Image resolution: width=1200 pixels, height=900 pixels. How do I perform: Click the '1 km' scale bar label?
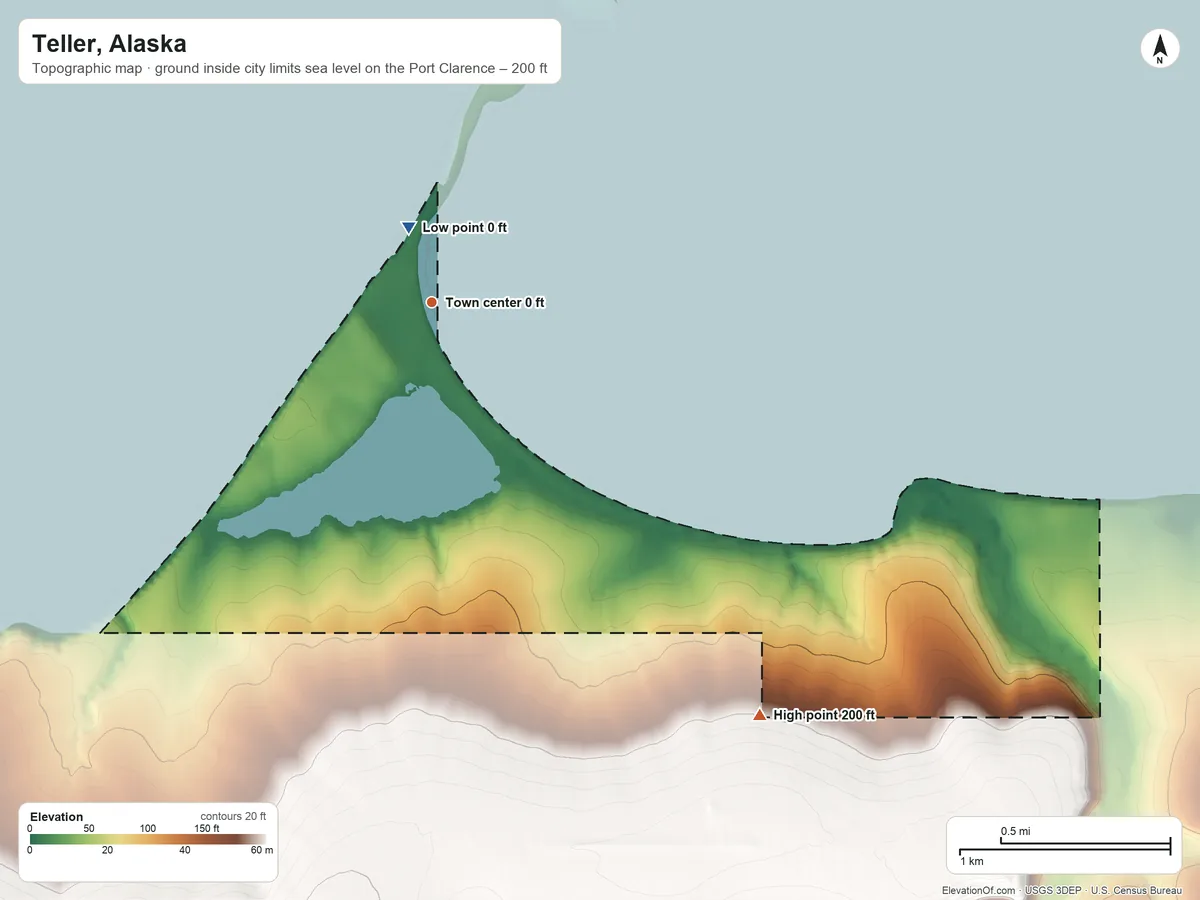971,861
